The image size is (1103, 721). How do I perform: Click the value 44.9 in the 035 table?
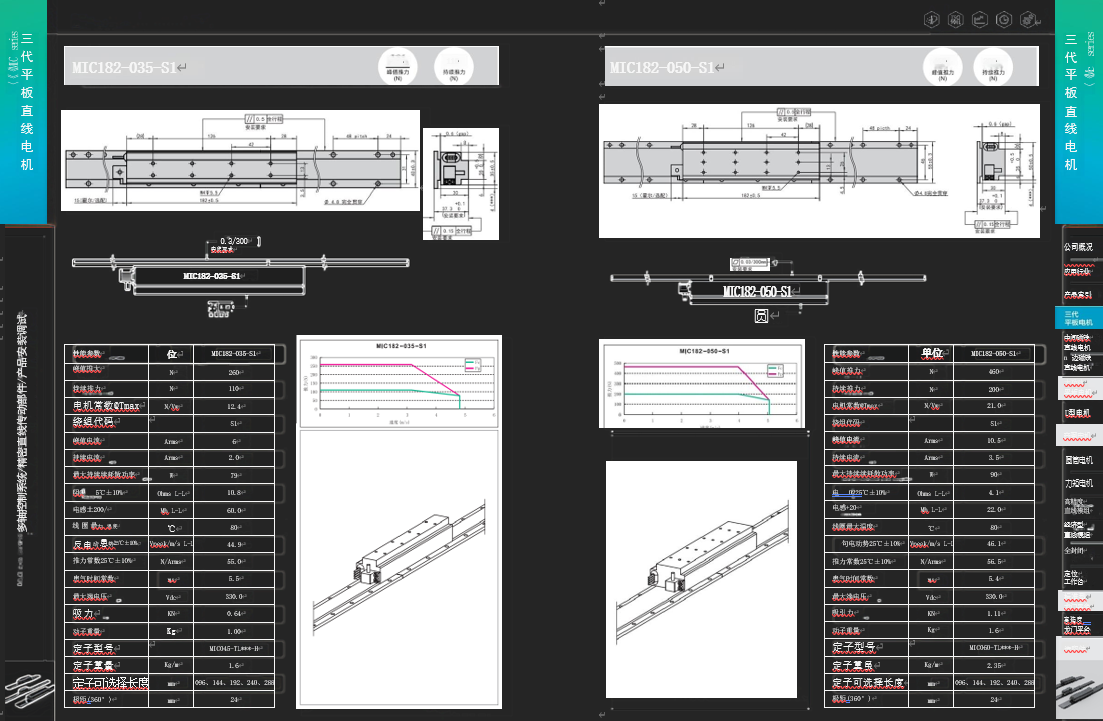pyautogui.click(x=234, y=544)
